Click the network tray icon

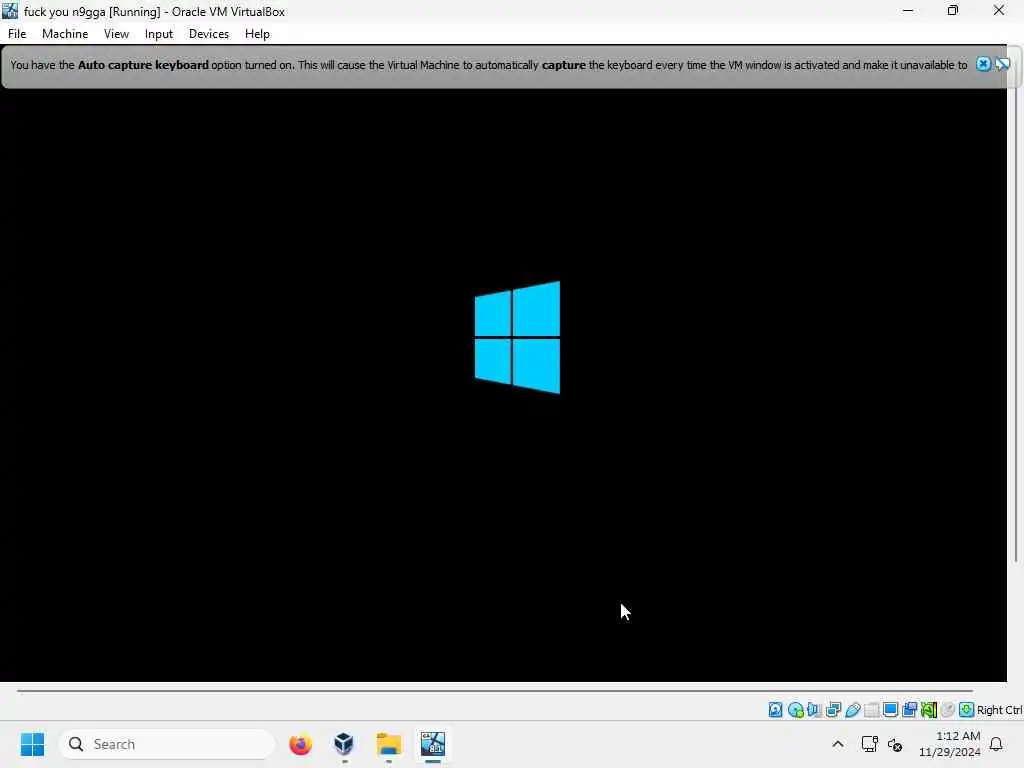[x=869, y=744]
